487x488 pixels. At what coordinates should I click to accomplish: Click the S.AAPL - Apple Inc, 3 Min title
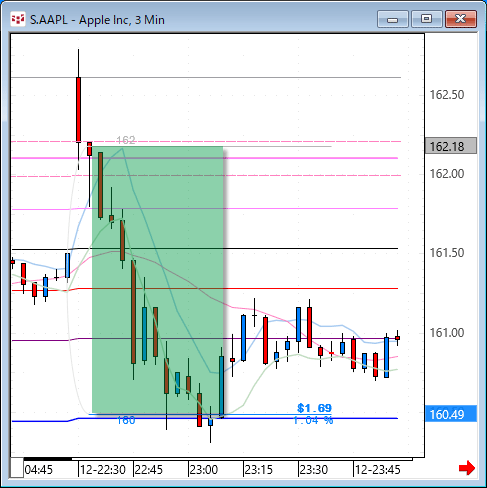97,20
